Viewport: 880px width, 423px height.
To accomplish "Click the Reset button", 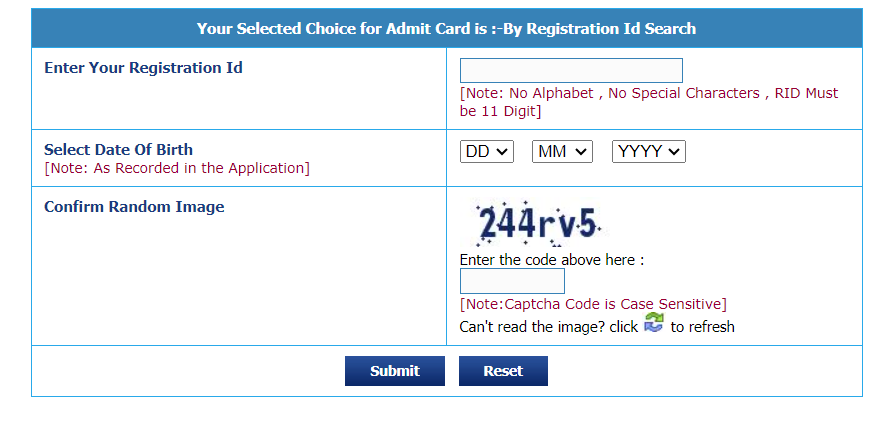I will coord(503,371).
